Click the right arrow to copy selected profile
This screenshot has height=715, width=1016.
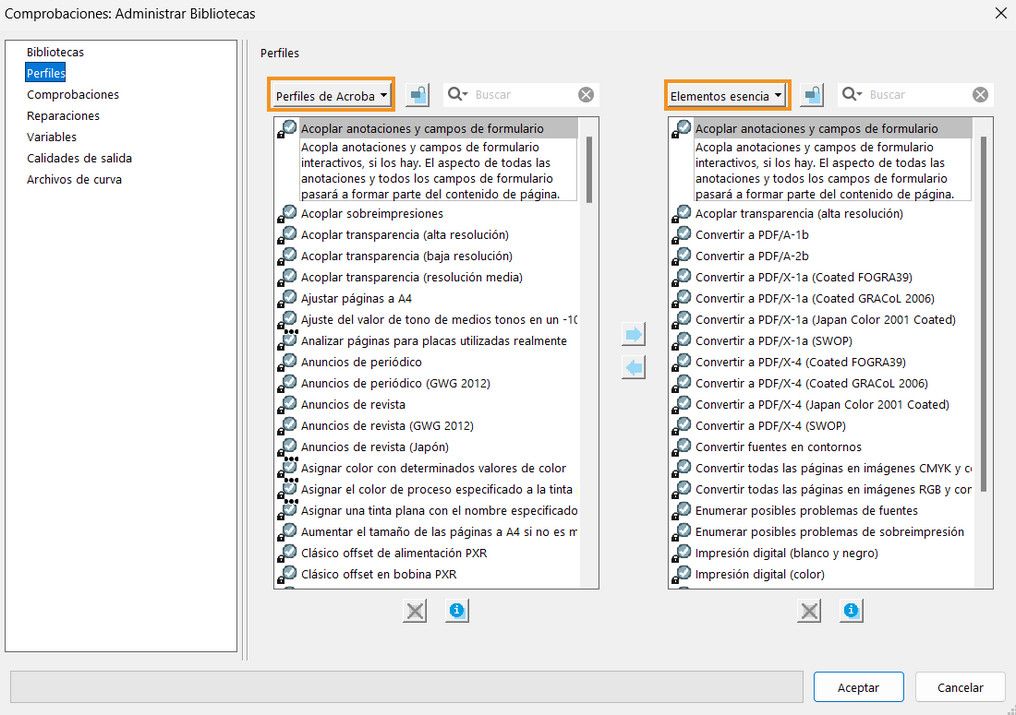633,333
